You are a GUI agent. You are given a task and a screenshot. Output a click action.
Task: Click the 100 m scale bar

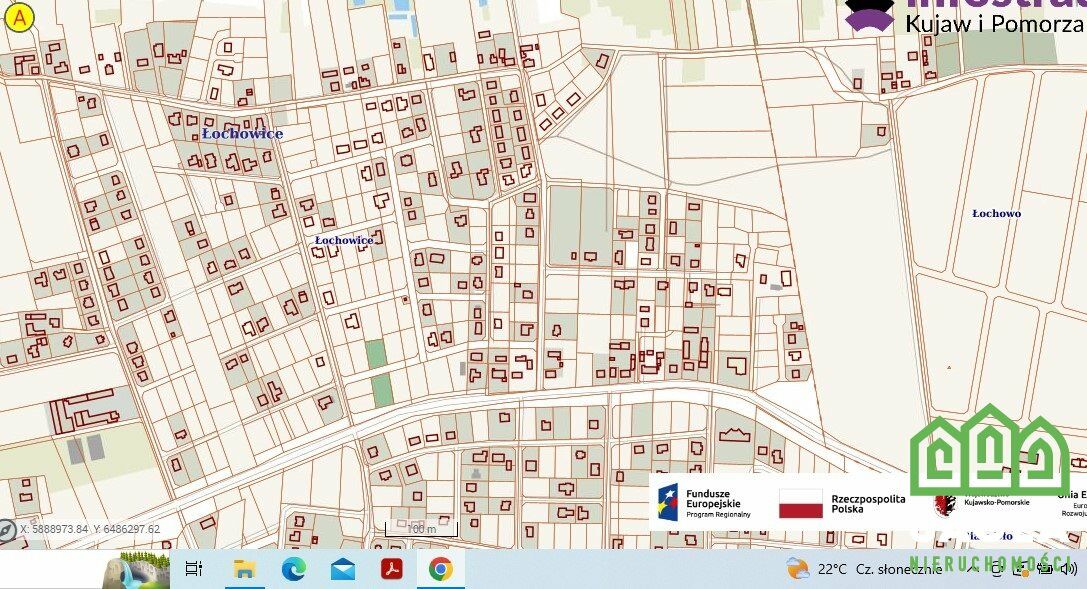click(x=421, y=527)
